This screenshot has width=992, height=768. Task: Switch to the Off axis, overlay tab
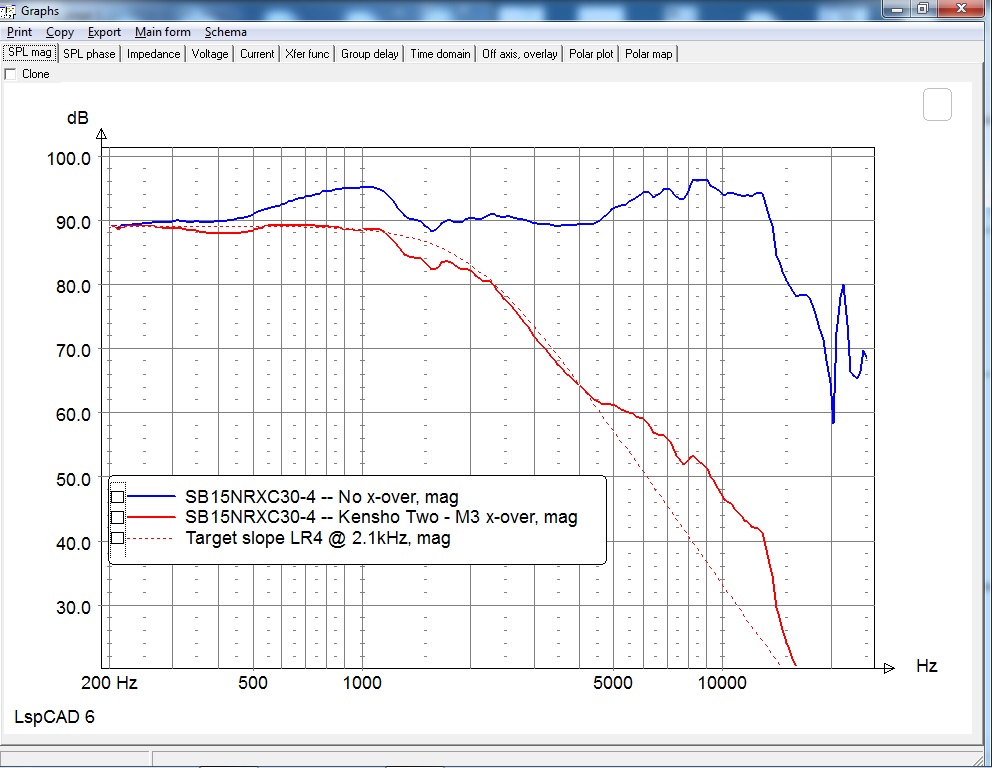tap(519, 54)
